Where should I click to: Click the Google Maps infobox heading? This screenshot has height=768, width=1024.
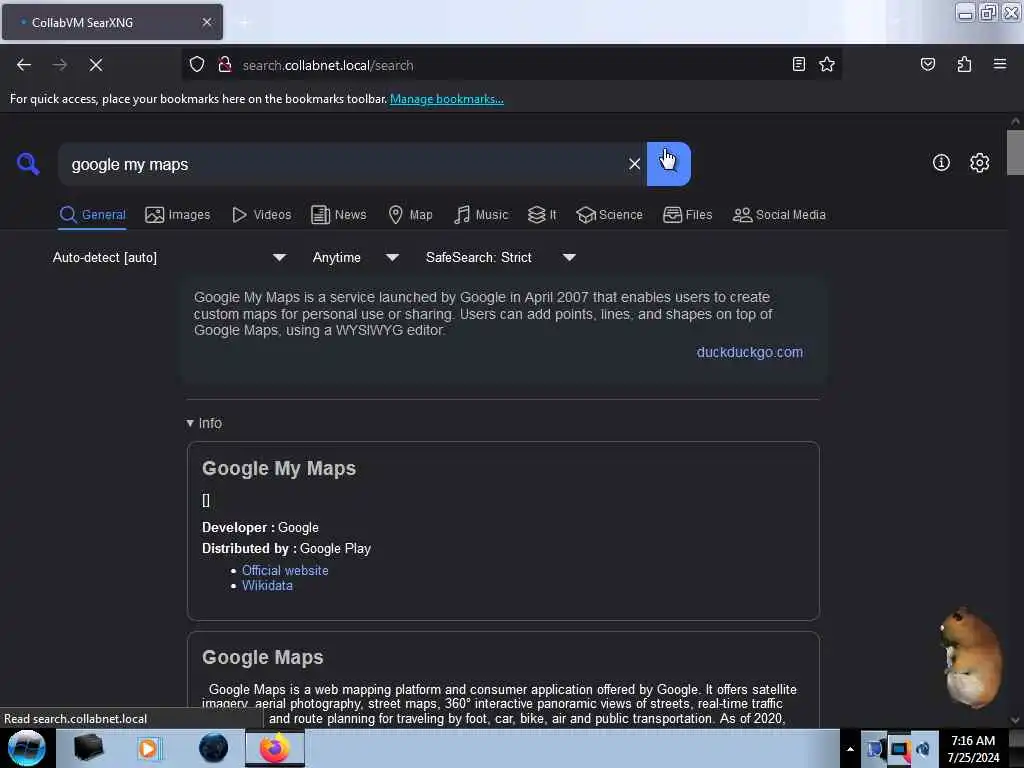[263, 658]
